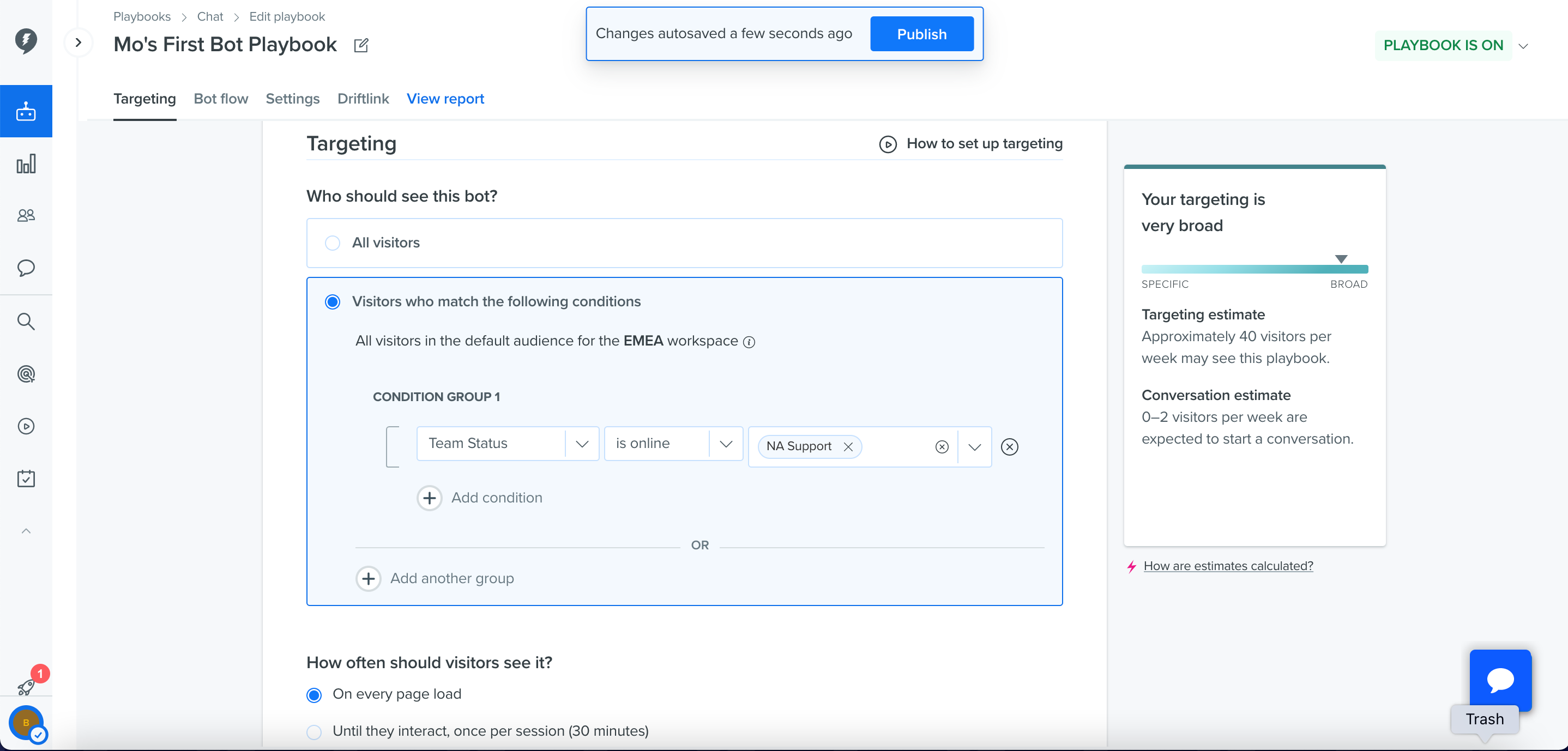The height and width of the screenshot is (751, 1568).
Task: Switch to the Driftlink tab
Action: point(363,99)
